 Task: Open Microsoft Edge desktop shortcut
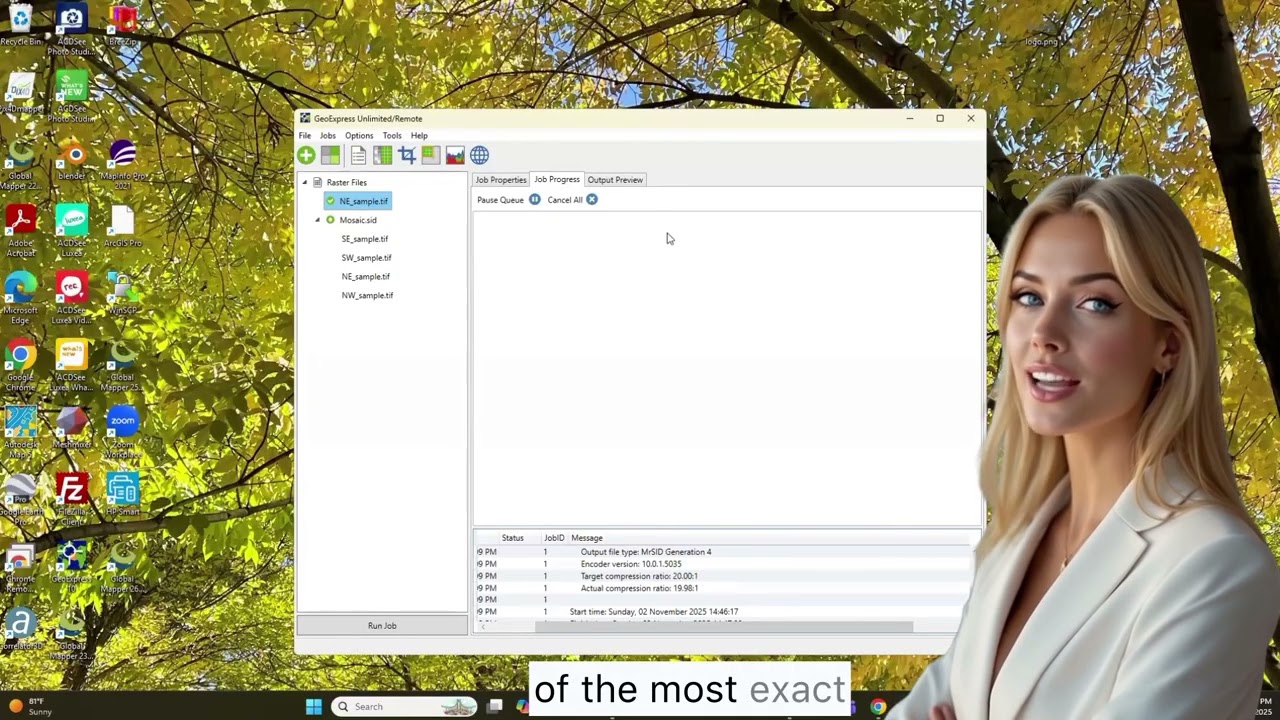(x=21, y=300)
